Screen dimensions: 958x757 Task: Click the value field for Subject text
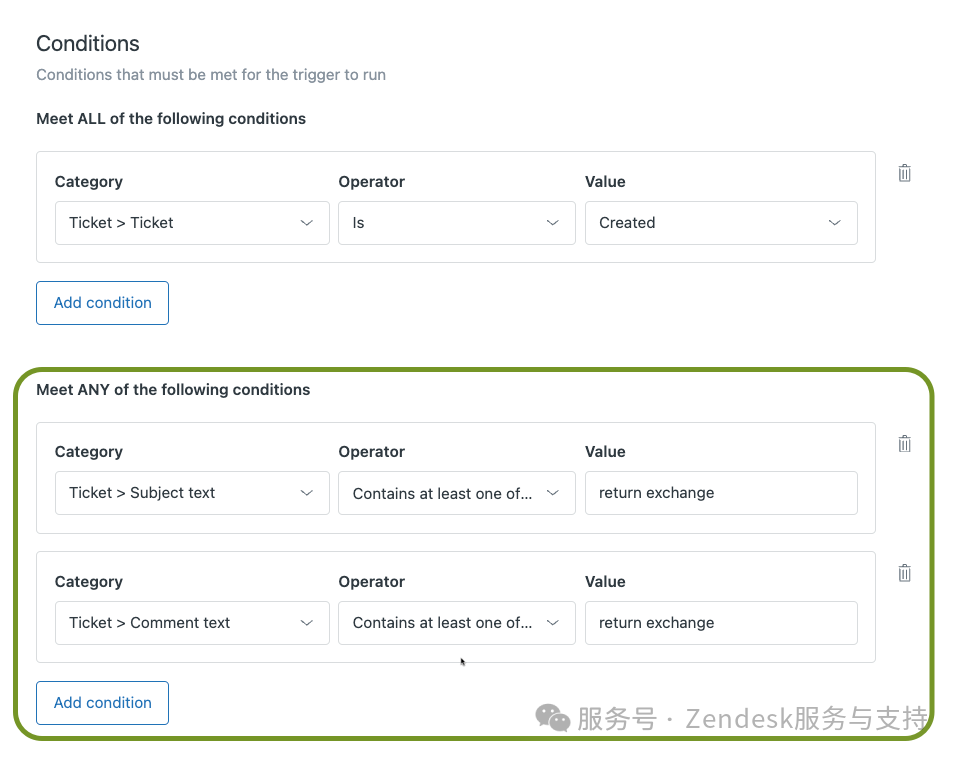click(x=720, y=493)
